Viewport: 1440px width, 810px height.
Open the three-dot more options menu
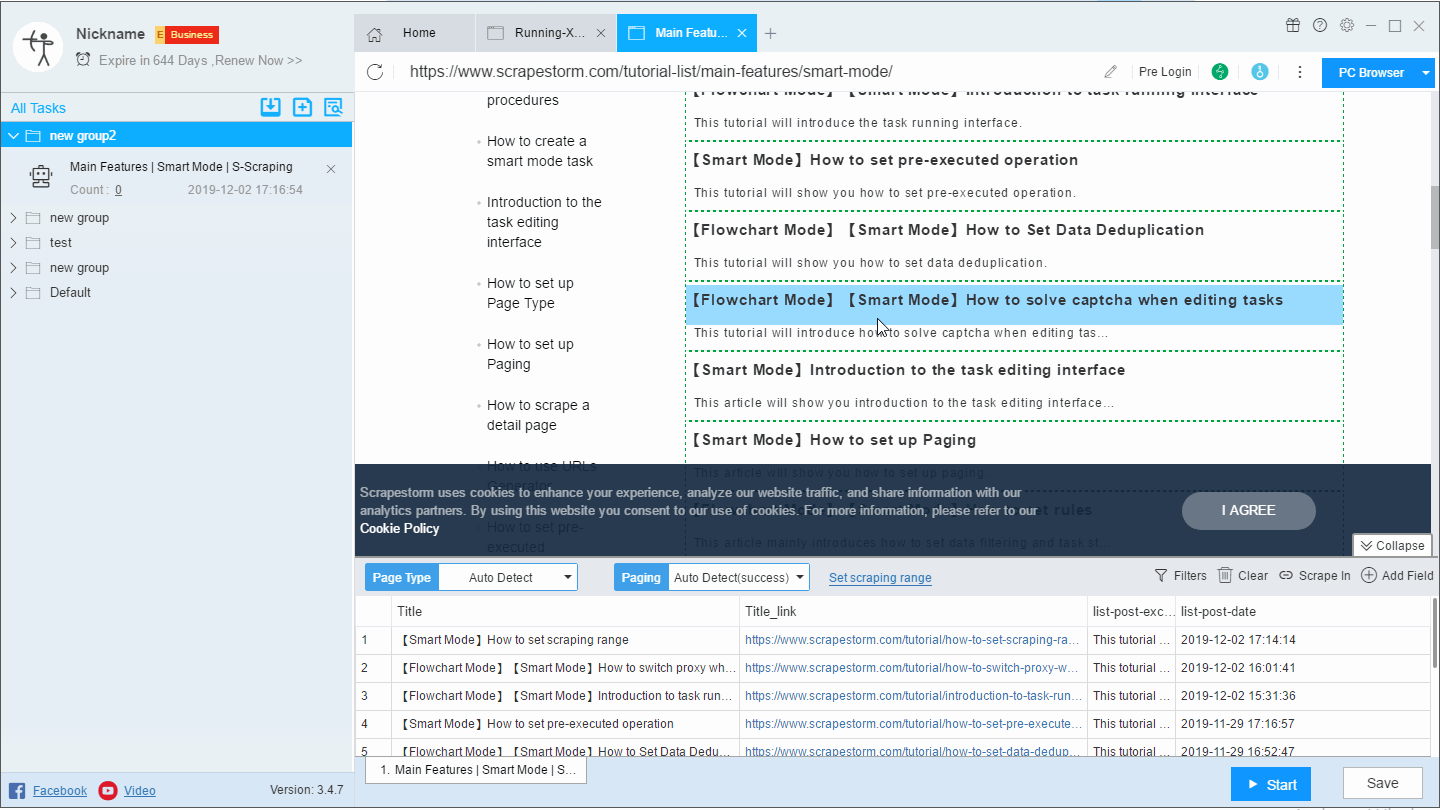1300,72
